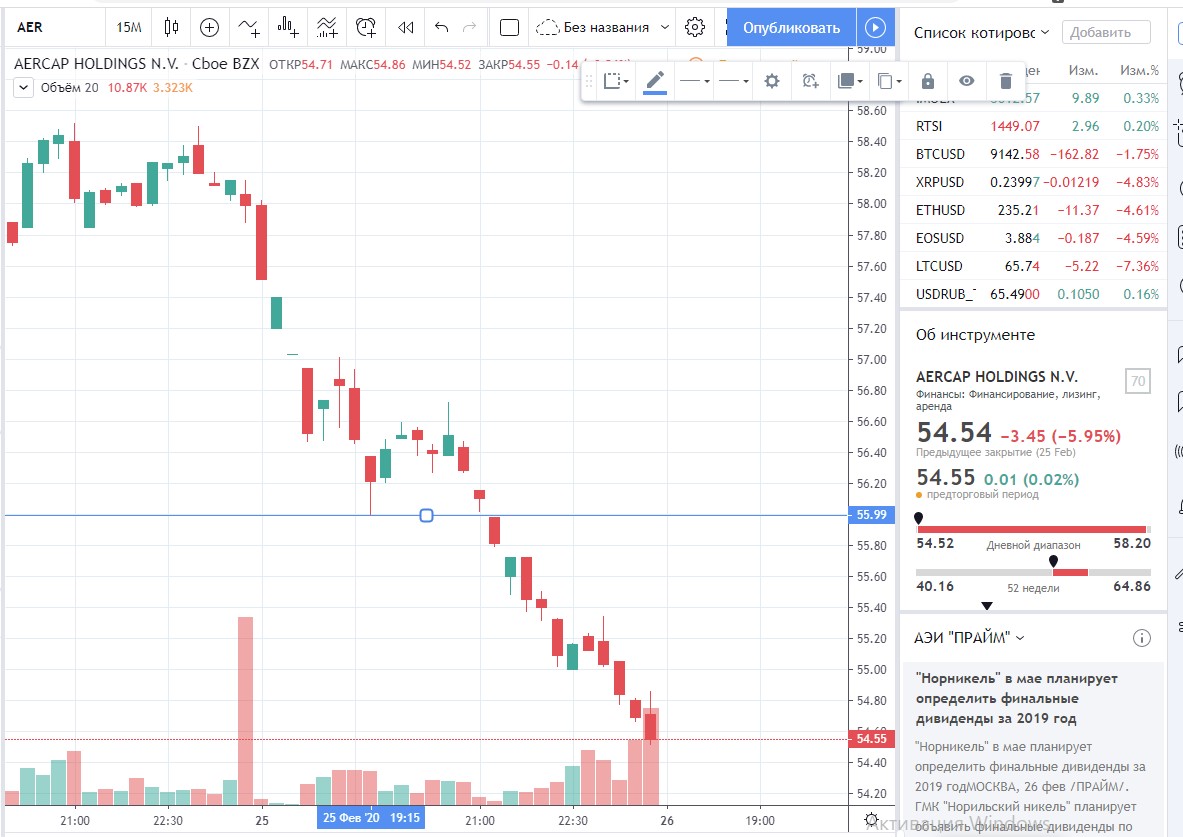Select the ETHUSD watchlist row
Viewport: 1183px width, 837px height.
coord(1034,210)
